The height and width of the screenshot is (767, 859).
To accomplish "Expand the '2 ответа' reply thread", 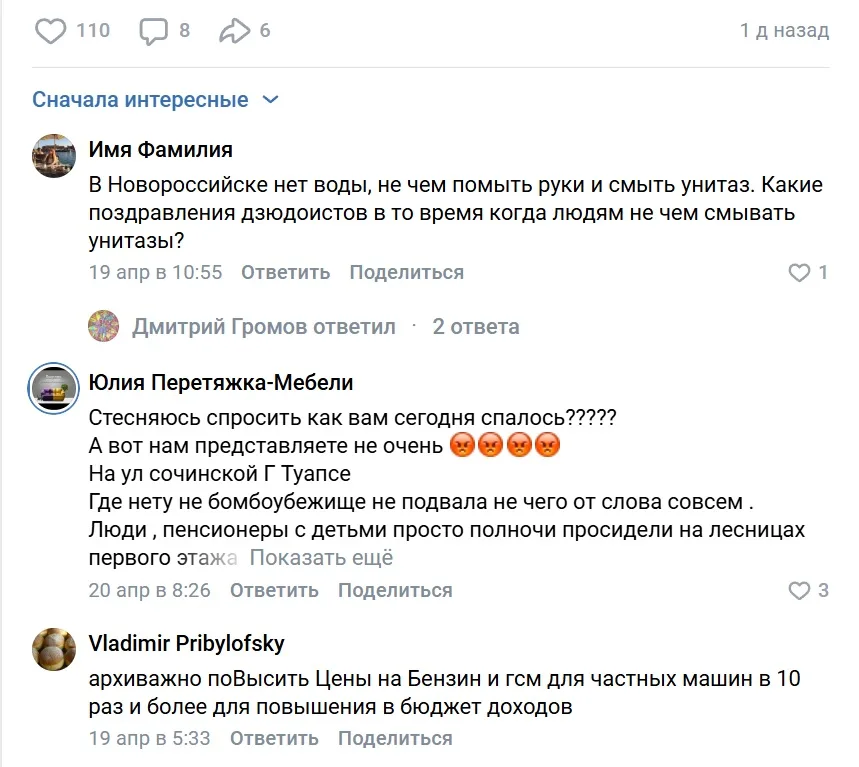I will 475,326.
